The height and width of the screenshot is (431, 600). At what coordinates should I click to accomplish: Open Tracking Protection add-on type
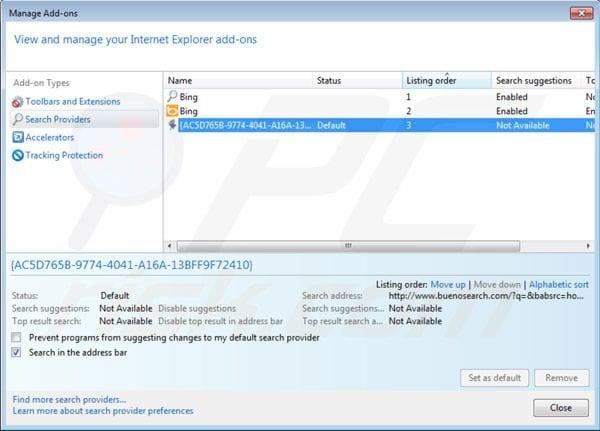64,155
